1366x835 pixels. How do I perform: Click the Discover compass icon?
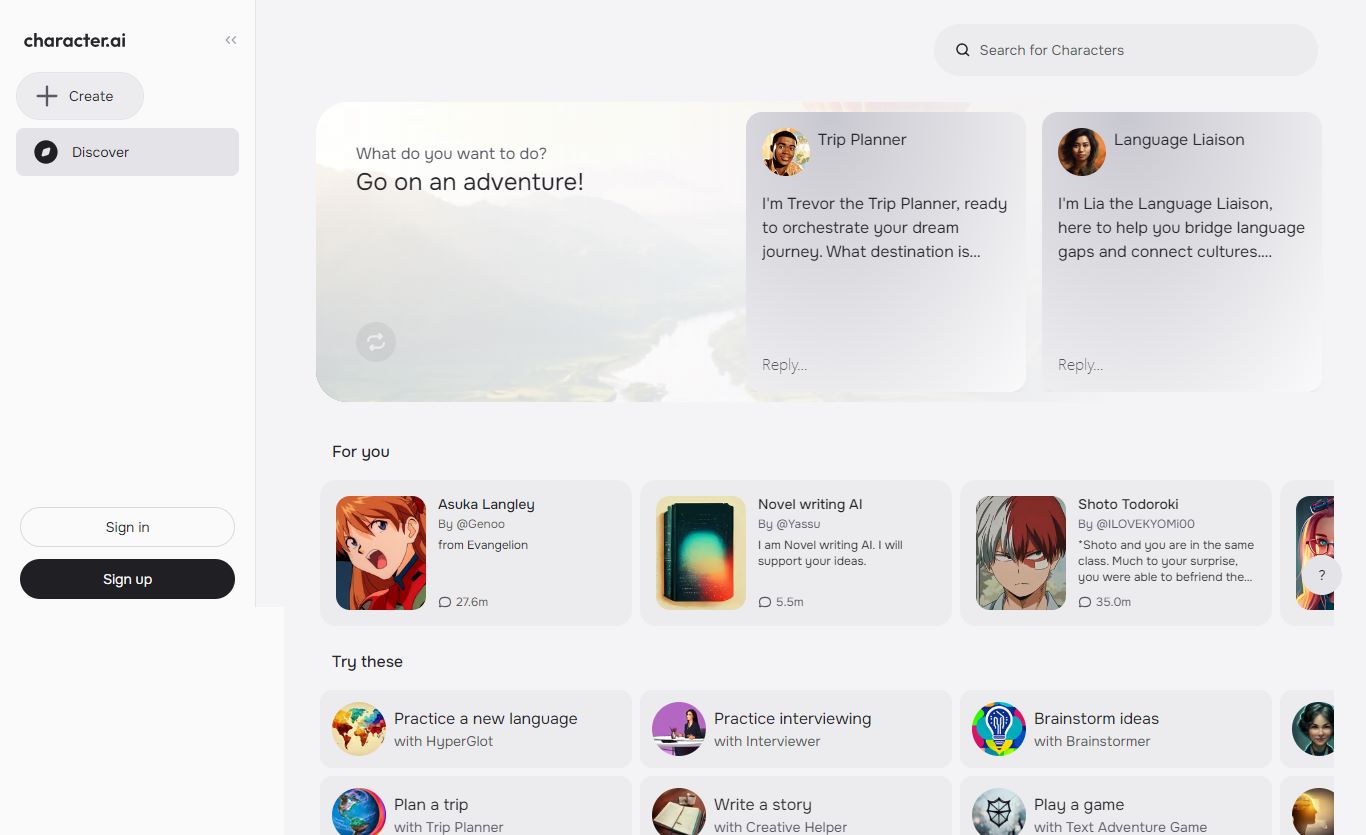(46, 152)
